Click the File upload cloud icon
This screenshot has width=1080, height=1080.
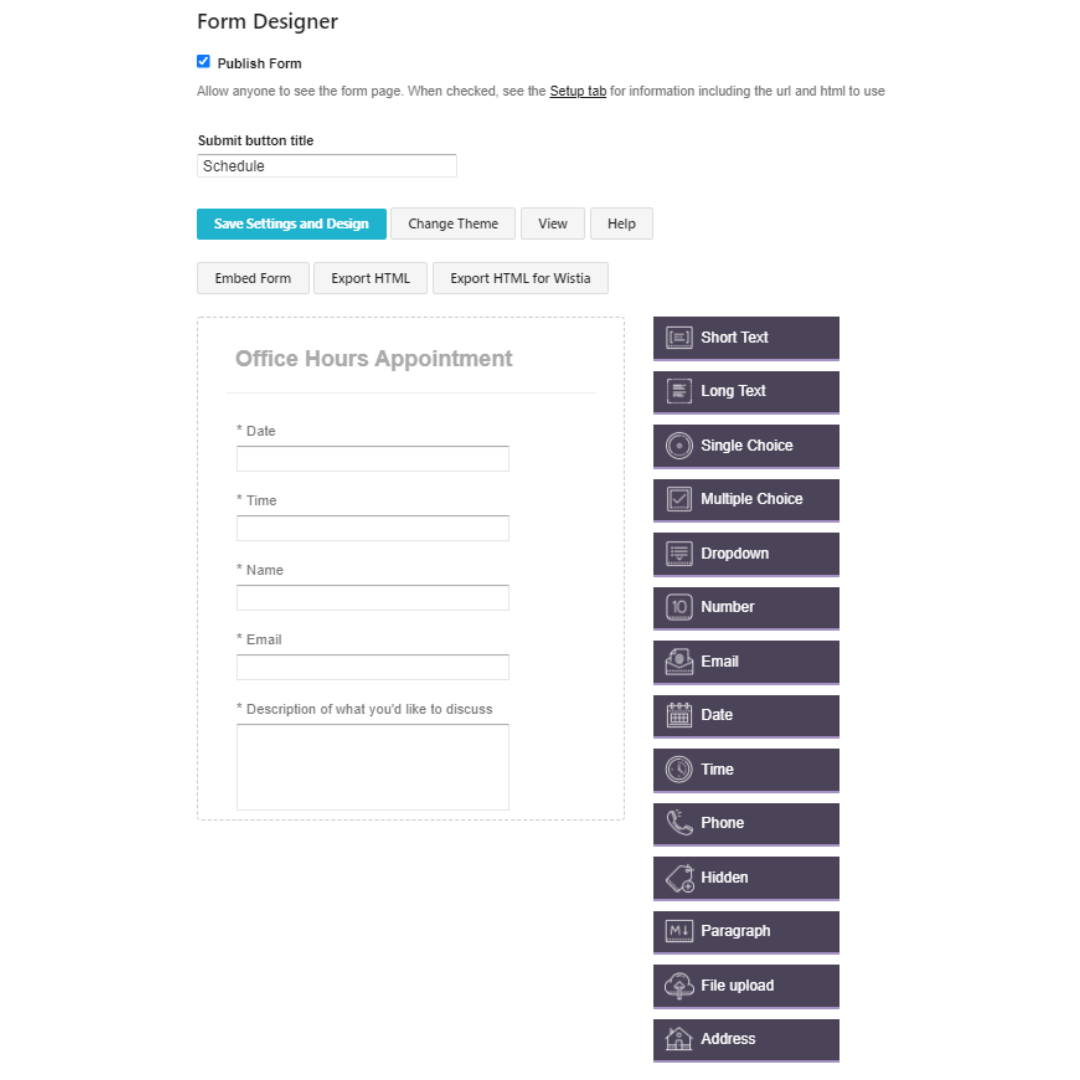click(x=678, y=986)
